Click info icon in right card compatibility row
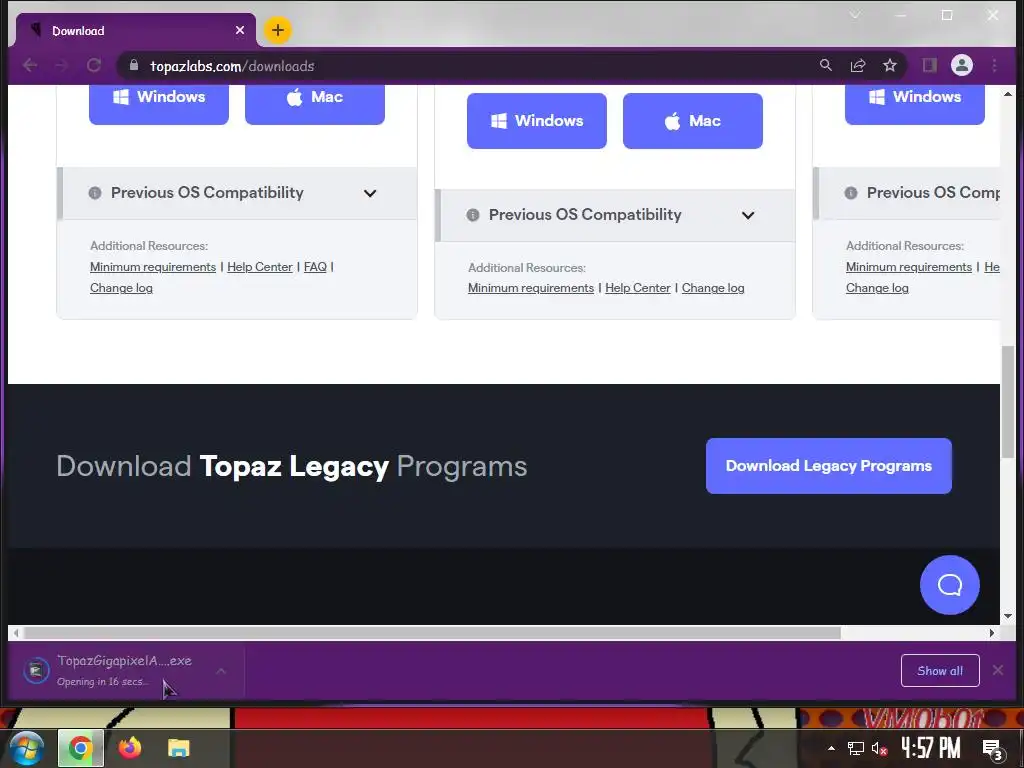This screenshot has width=1024, height=768. coord(850,193)
